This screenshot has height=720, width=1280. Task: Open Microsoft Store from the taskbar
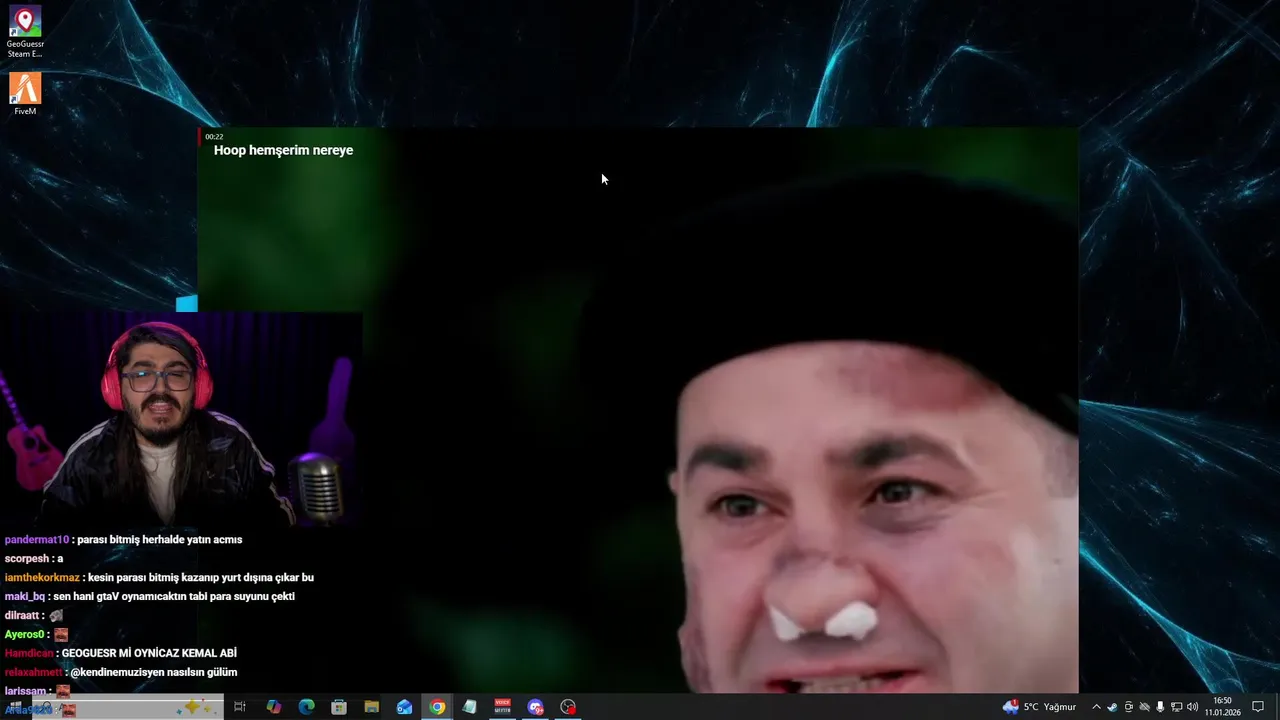click(x=339, y=707)
